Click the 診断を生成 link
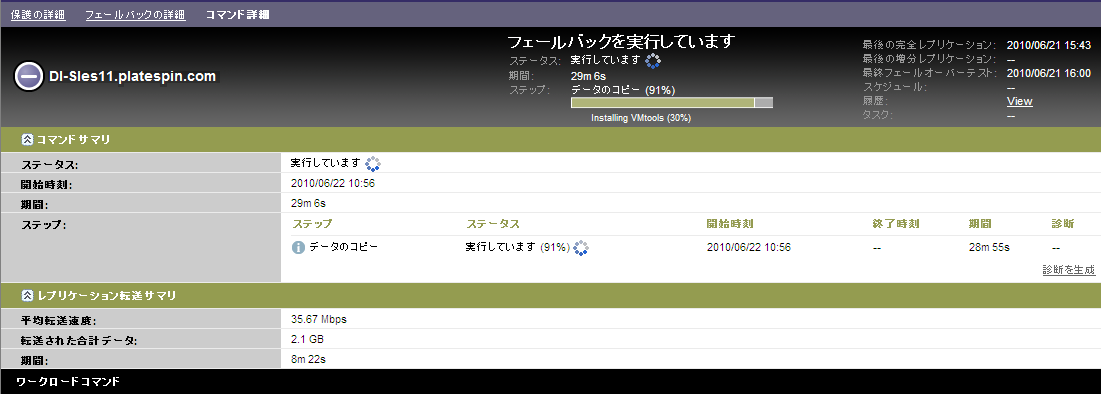The width and height of the screenshot is (1101, 394). [x=1069, y=270]
